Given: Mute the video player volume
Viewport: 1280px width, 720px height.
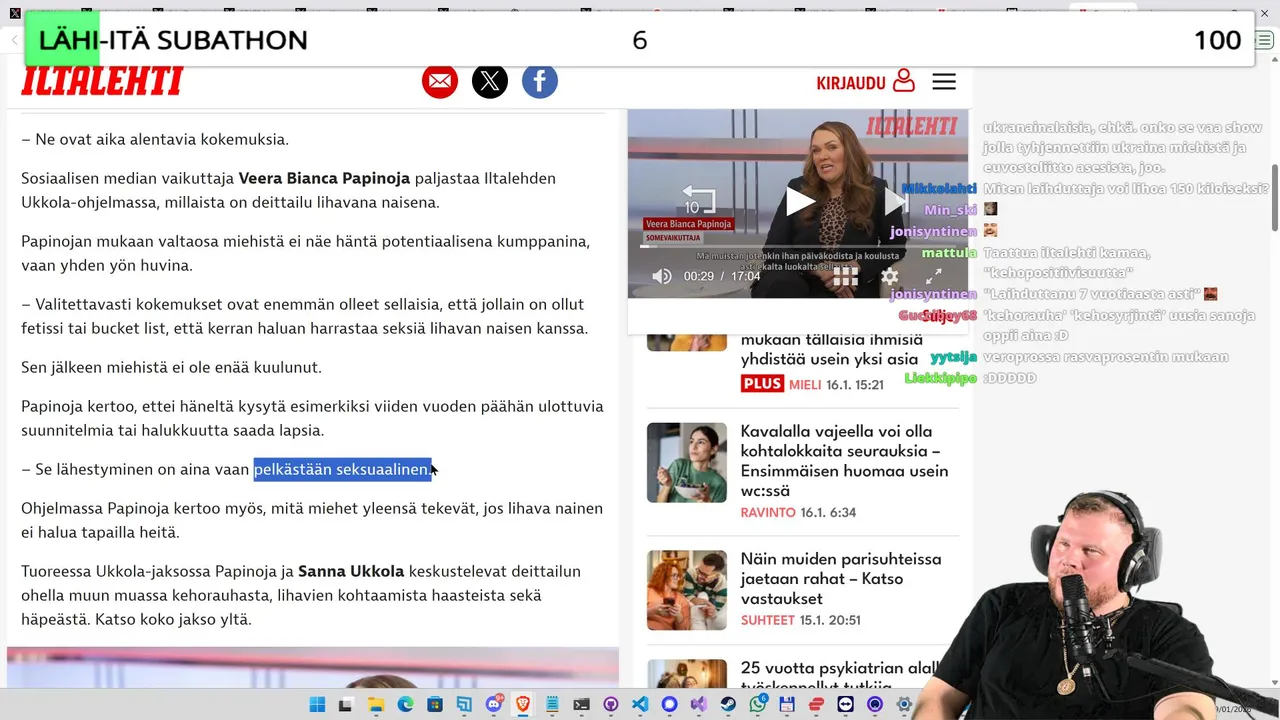Looking at the screenshot, I should tap(662, 276).
